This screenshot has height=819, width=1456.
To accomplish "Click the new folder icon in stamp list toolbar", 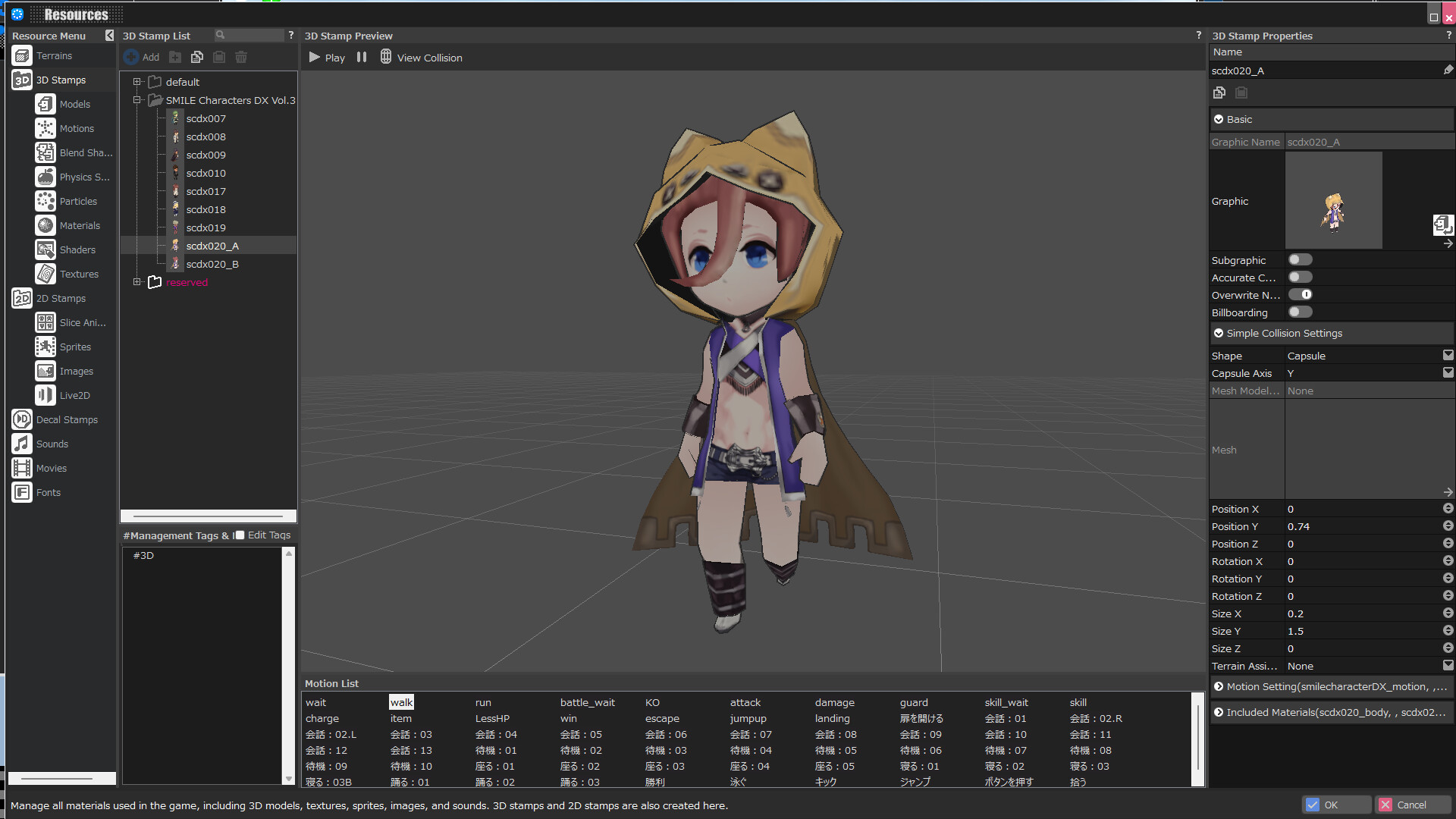I will [x=175, y=57].
